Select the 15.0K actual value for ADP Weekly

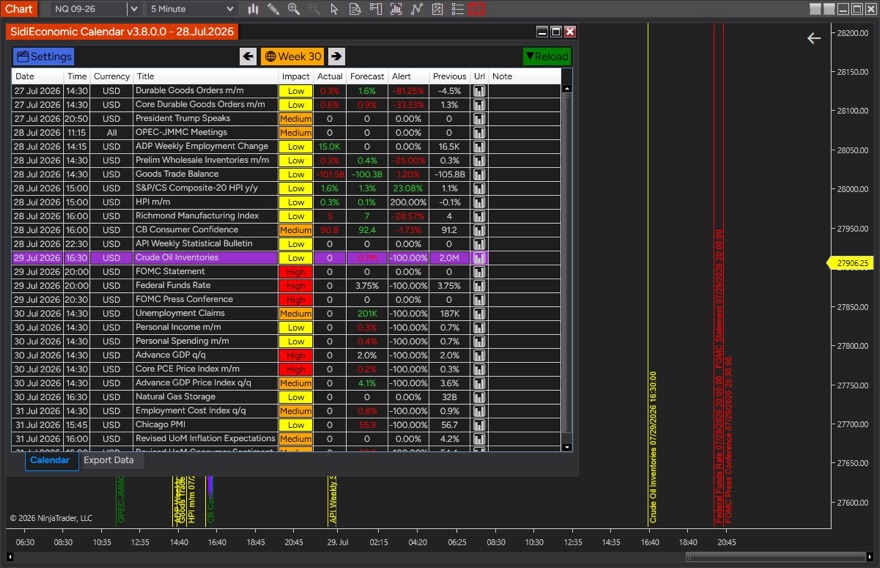coord(329,146)
